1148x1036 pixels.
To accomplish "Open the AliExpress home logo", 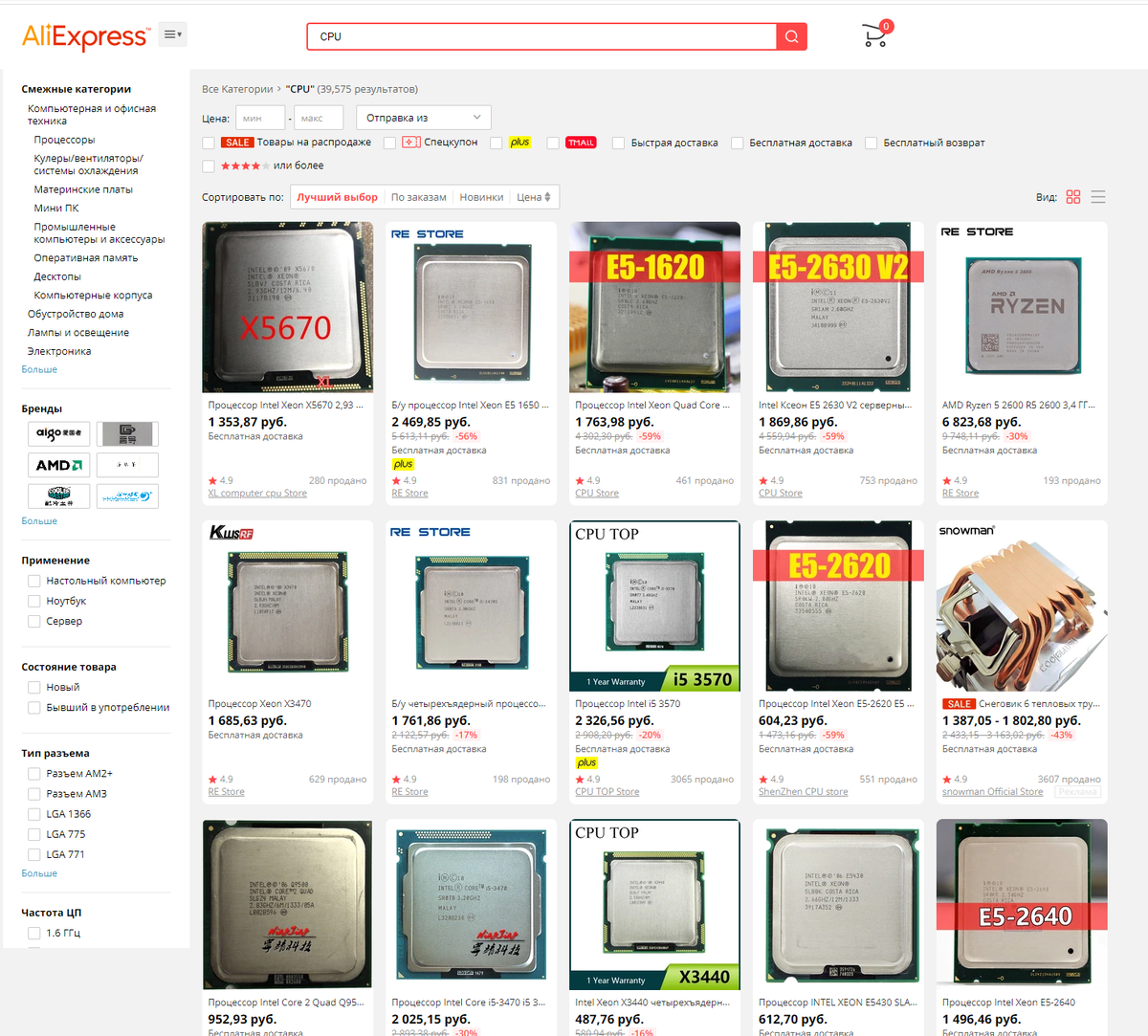I will 86,36.
